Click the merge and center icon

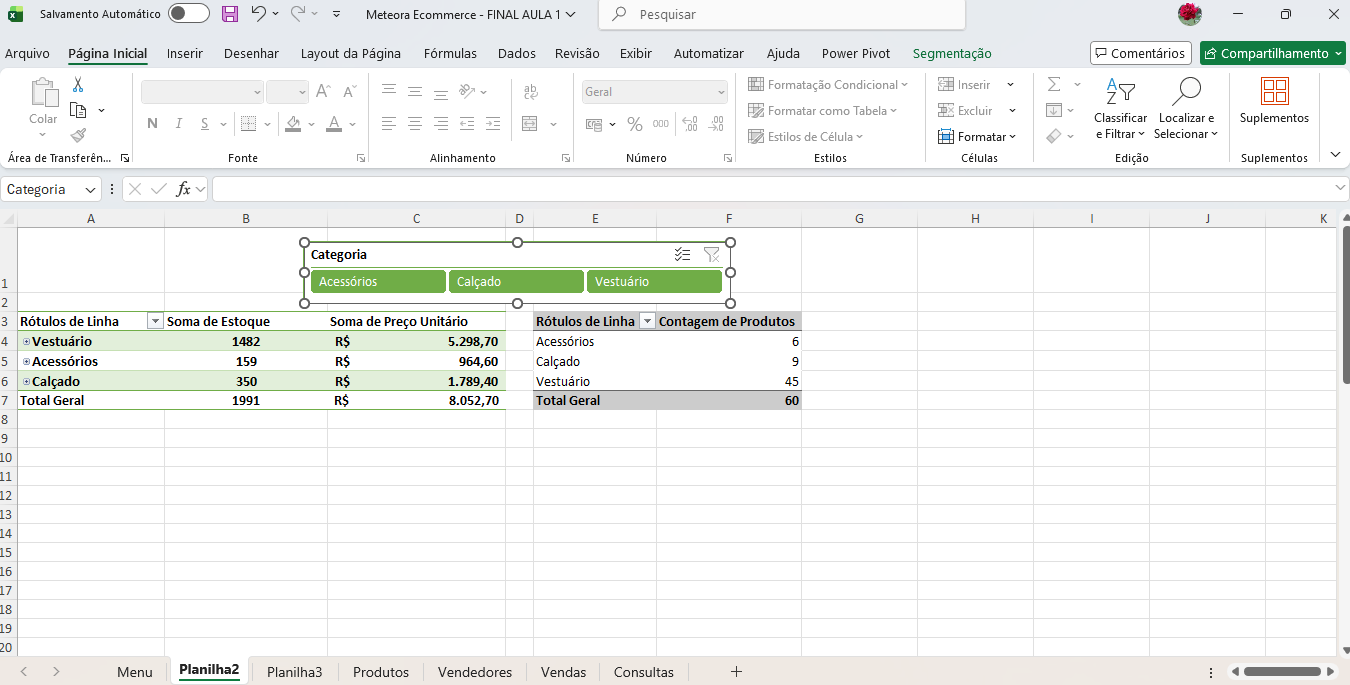point(529,124)
